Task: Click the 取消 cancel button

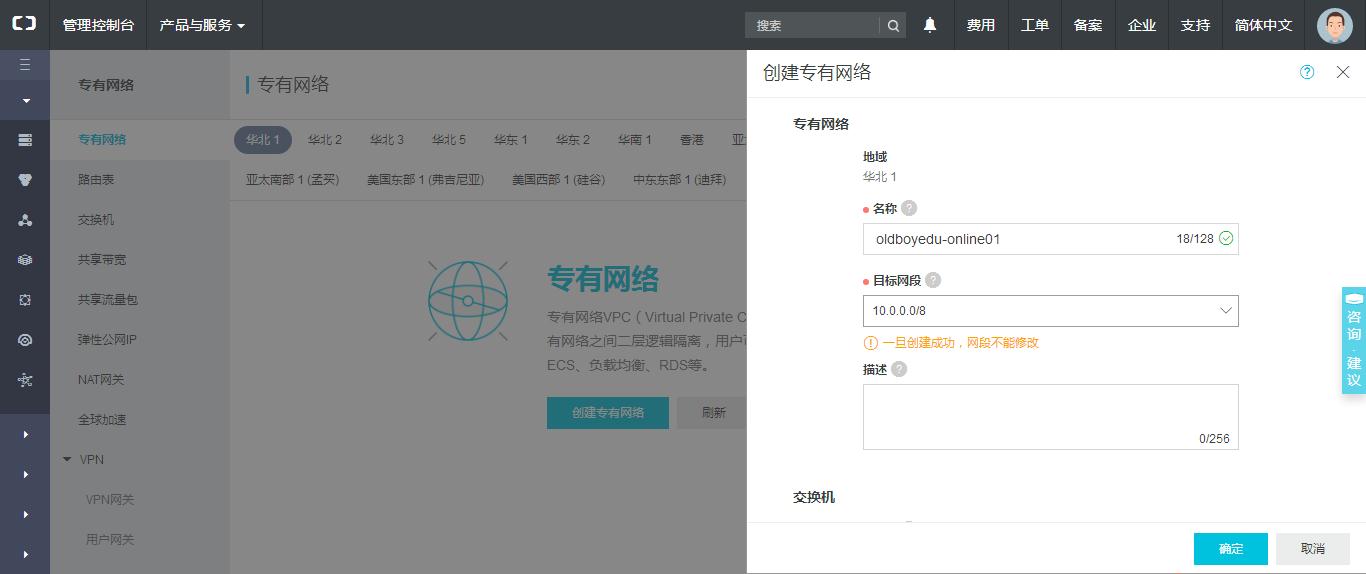Action: click(1312, 549)
